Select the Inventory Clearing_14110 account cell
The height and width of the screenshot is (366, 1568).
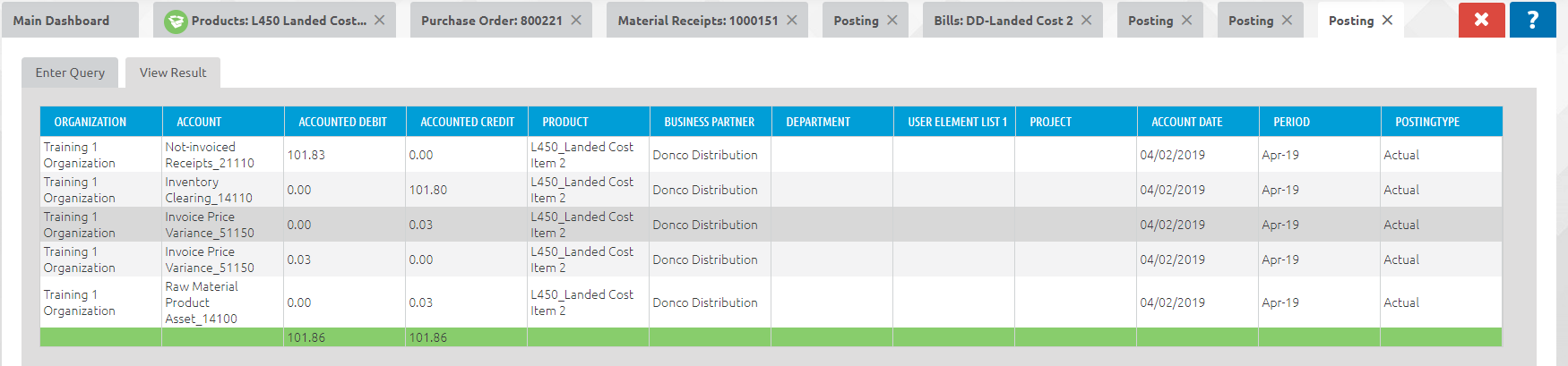[x=209, y=190]
